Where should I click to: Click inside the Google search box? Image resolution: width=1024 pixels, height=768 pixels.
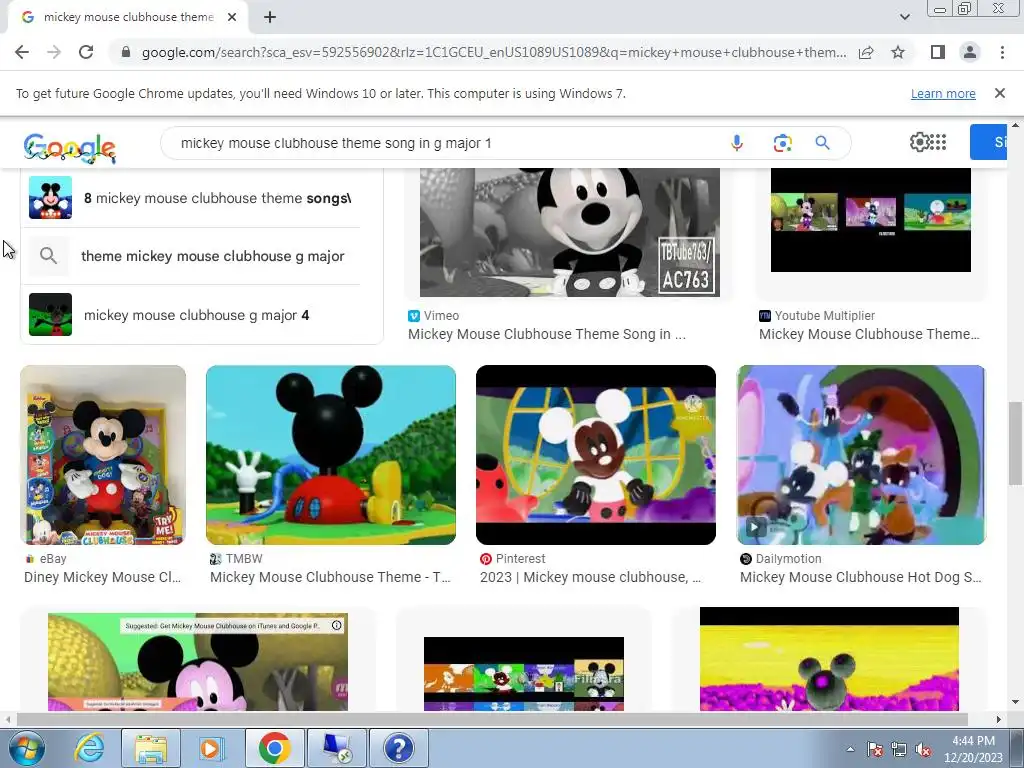pos(451,143)
